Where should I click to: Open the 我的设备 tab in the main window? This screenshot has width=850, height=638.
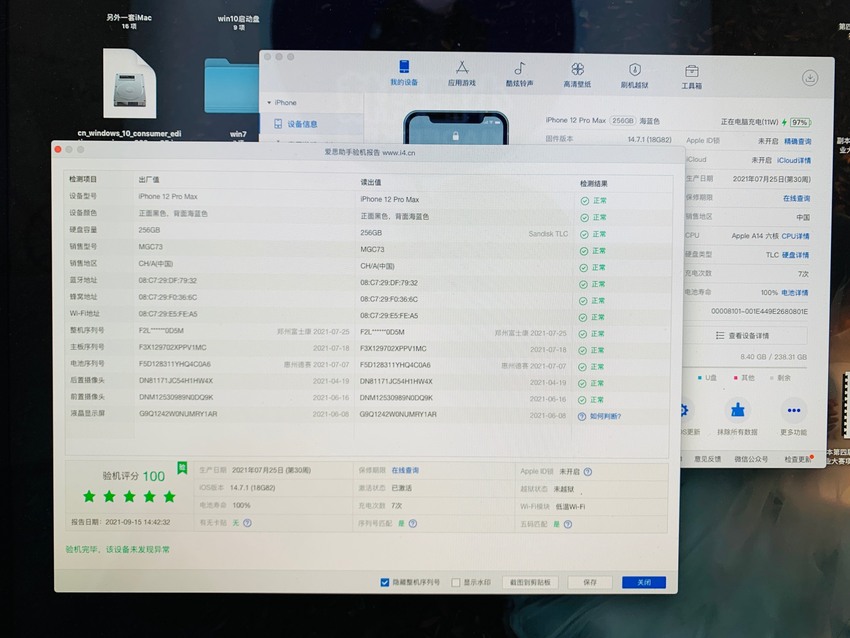coord(404,73)
